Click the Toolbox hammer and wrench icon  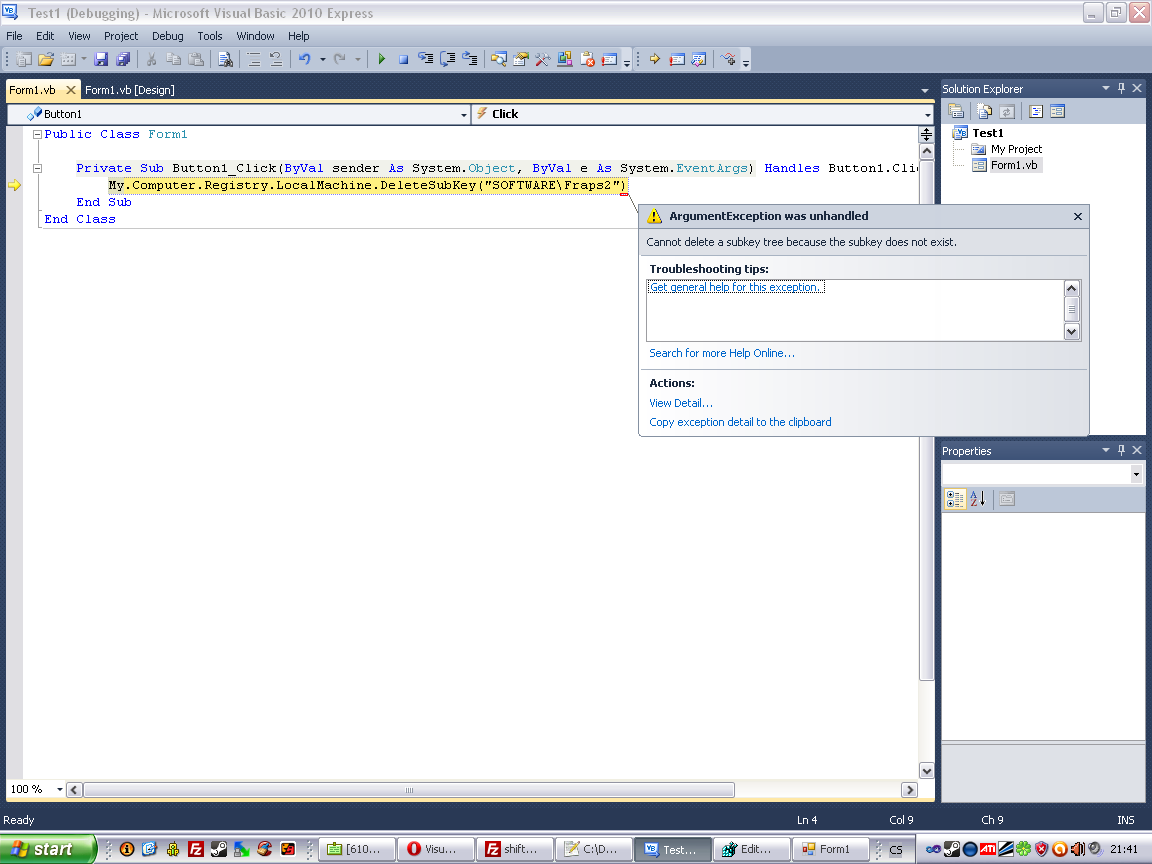pos(542,60)
